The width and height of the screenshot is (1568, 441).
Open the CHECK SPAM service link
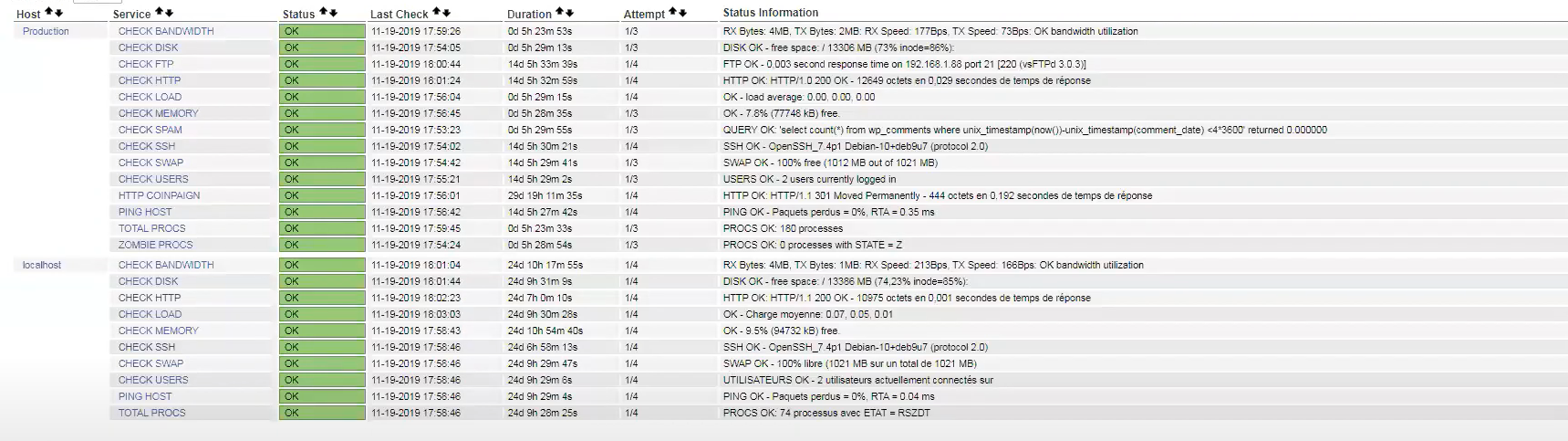[x=150, y=130]
